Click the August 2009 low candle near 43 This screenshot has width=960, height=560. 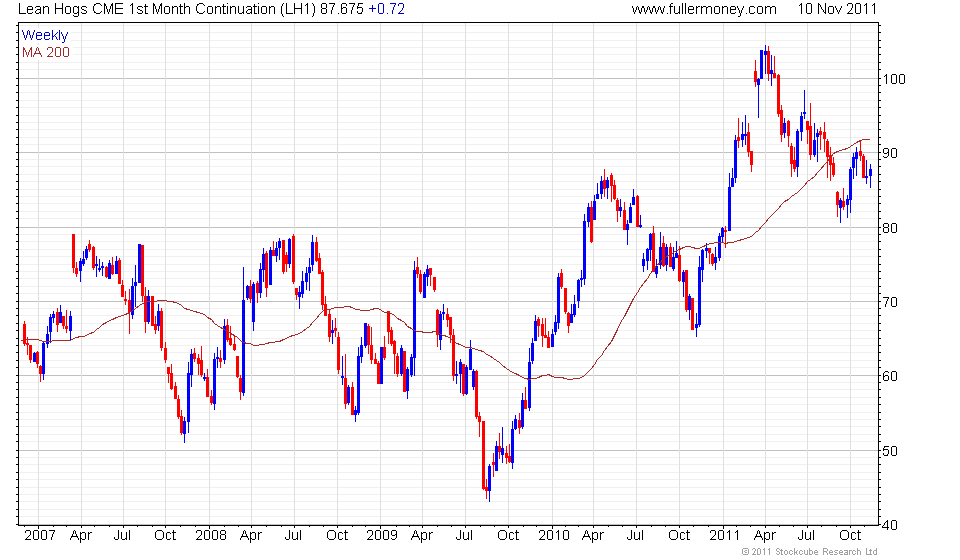pos(489,483)
